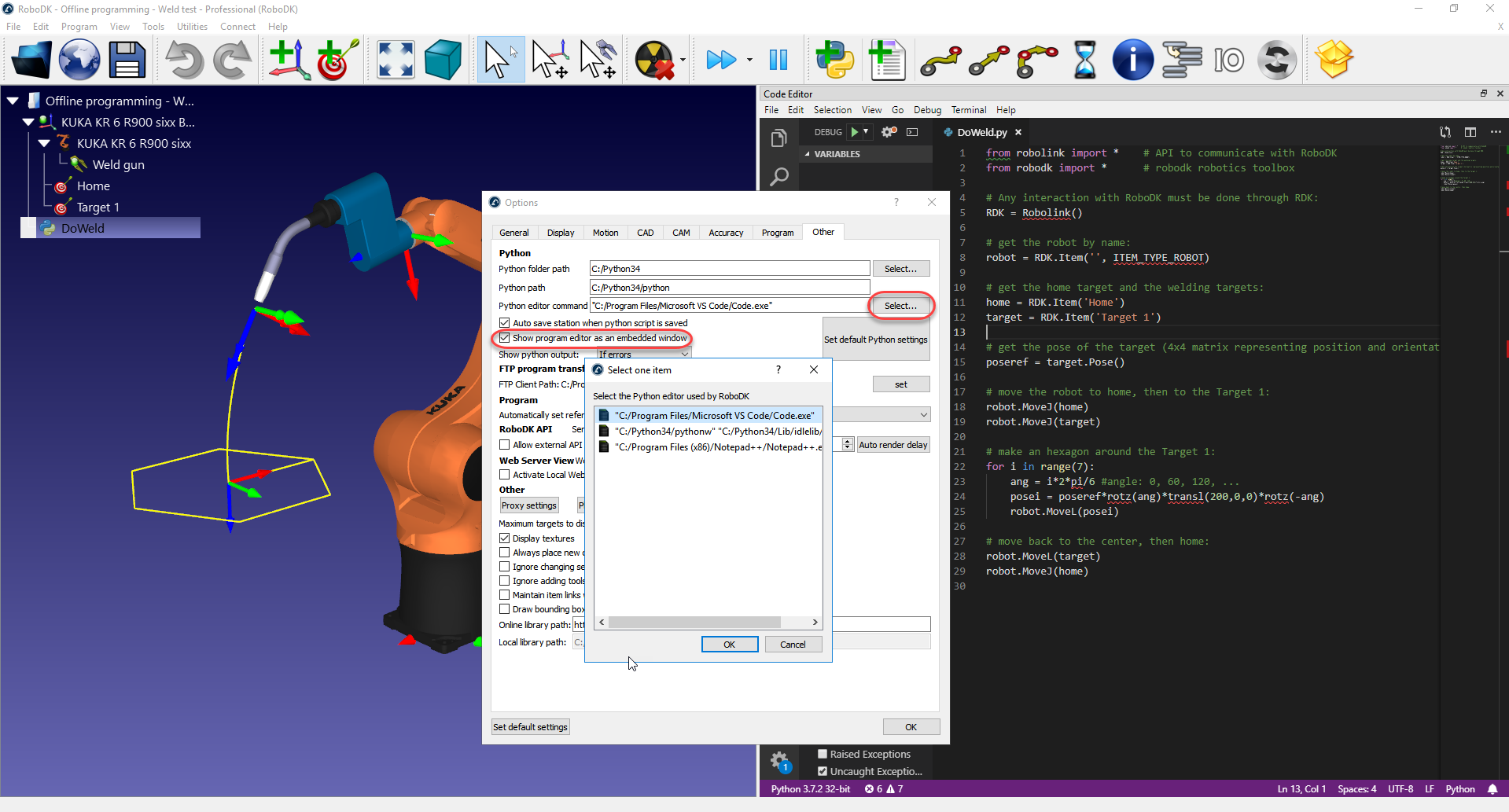Viewport: 1509px width, 812px height.
Task: Open Utilities menu in RoboDK
Action: [x=192, y=27]
